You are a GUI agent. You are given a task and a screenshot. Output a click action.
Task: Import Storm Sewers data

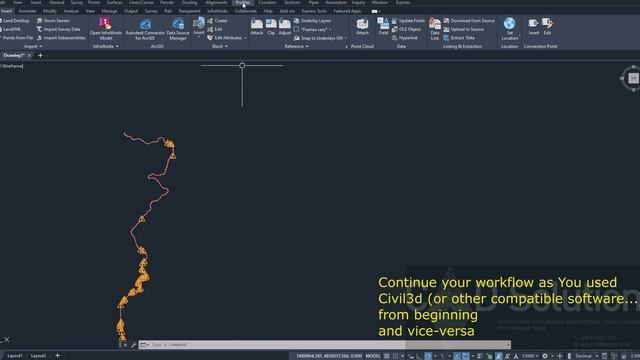53,20
